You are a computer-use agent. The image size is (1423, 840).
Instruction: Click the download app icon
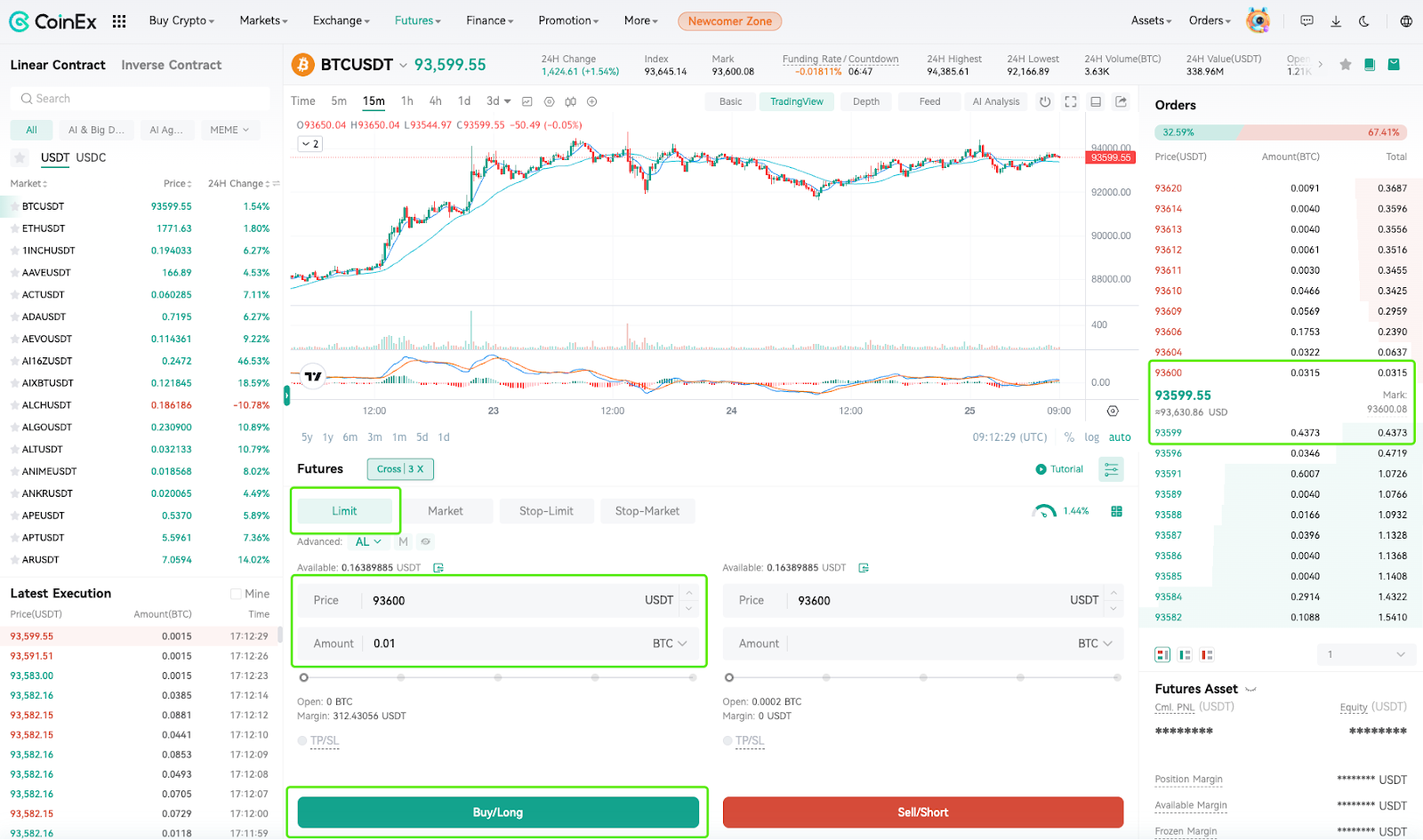pyautogui.click(x=1336, y=20)
